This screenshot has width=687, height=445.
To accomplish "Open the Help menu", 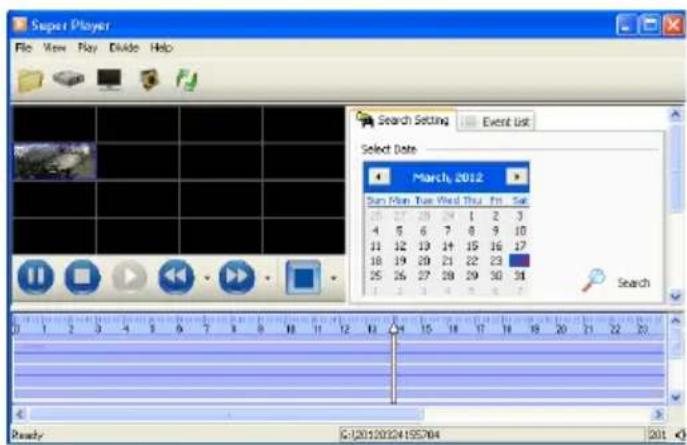I will pos(161,47).
